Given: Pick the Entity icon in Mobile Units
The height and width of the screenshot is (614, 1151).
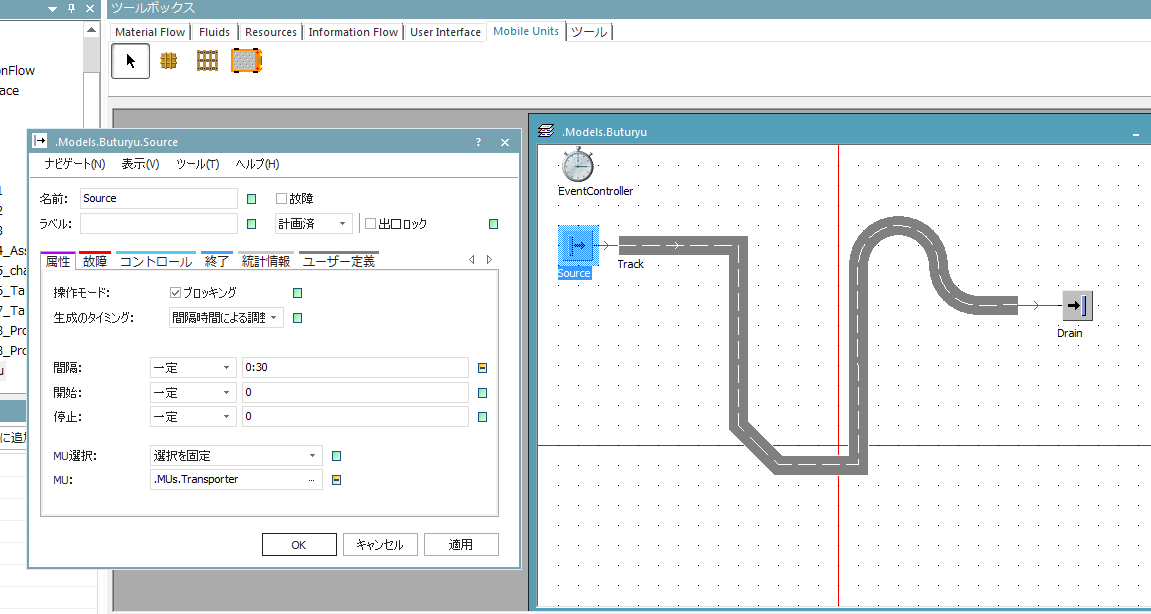Looking at the screenshot, I should coord(169,61).
